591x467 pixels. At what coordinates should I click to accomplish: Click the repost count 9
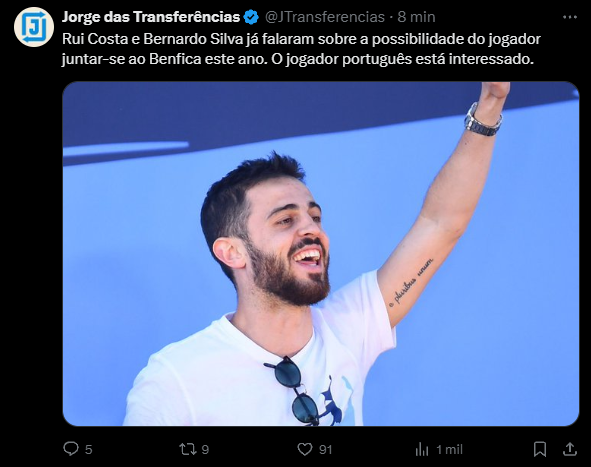point(205,450)
